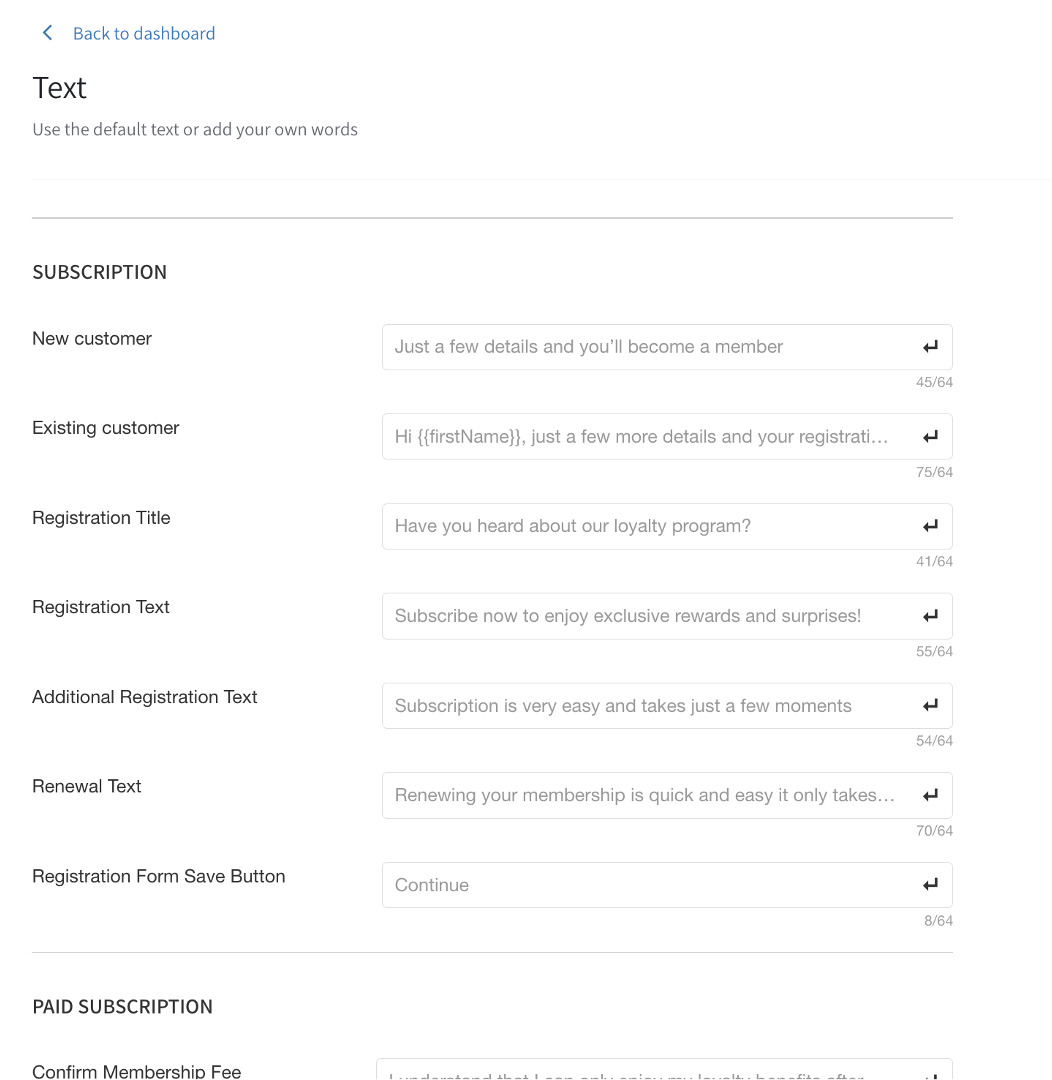The width and height of the screenshot is (1052, 1080).
Task: Click the Continue placeholder save button field
Action: 640,885
